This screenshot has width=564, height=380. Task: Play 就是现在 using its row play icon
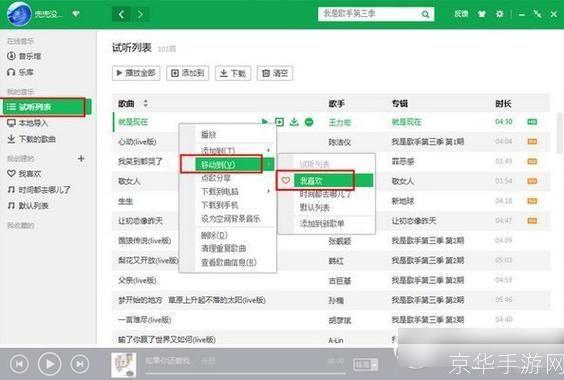click(265, 122)
